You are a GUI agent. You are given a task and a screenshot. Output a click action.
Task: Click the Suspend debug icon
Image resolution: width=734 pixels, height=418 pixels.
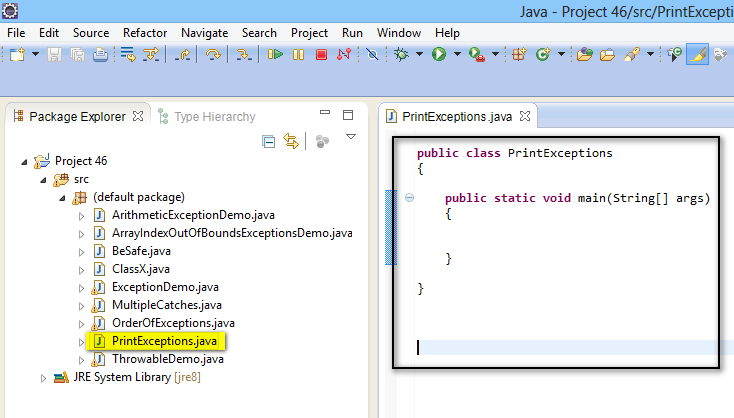pos(298,54)
